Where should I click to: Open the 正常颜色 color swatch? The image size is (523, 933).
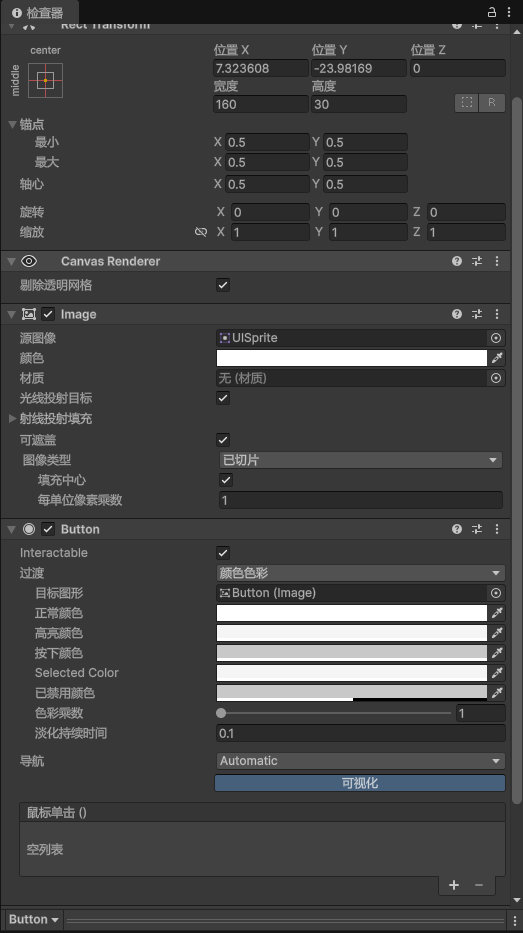(x=352, y=613)
